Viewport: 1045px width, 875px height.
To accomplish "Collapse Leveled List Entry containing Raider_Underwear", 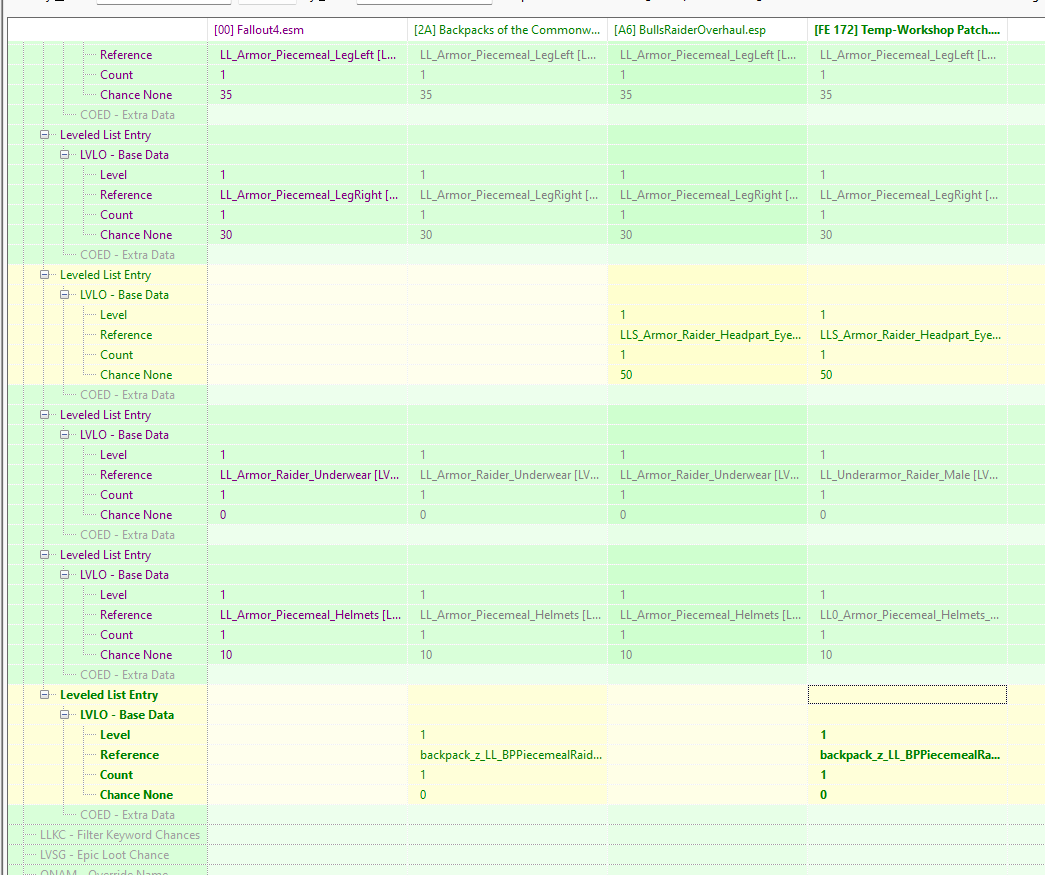I will (x=44, y=415).
